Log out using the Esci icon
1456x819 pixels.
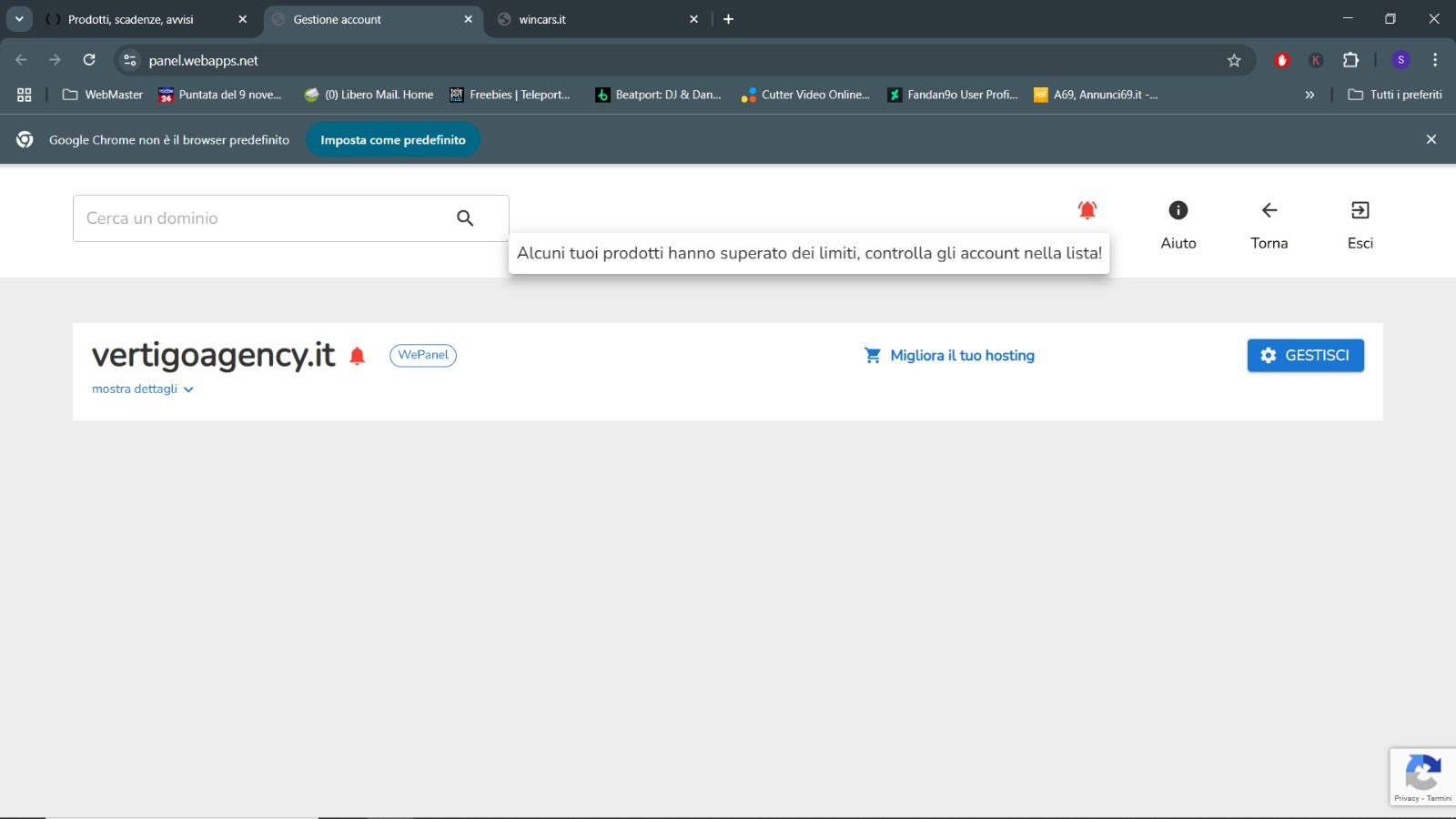coord(1360,210)
